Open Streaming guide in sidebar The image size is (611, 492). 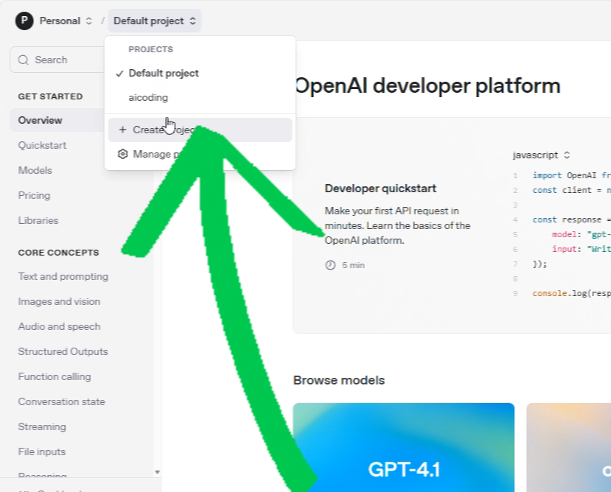click(x=42, y=427)
